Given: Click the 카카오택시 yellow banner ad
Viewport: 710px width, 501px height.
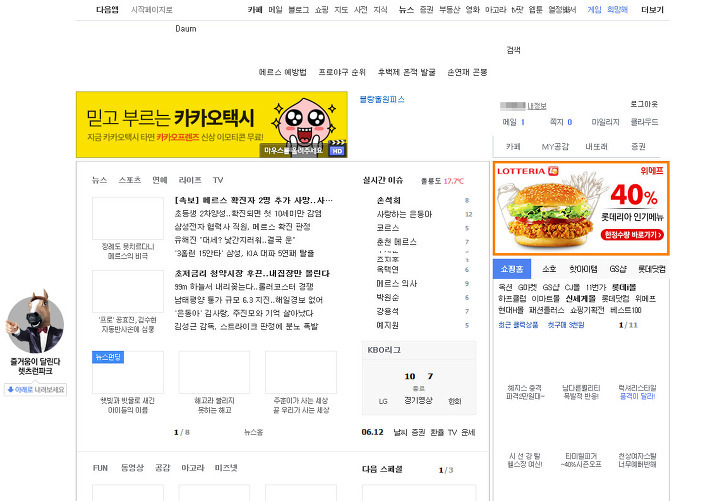Looking at the screenshot, I should [x=211, y=125].
